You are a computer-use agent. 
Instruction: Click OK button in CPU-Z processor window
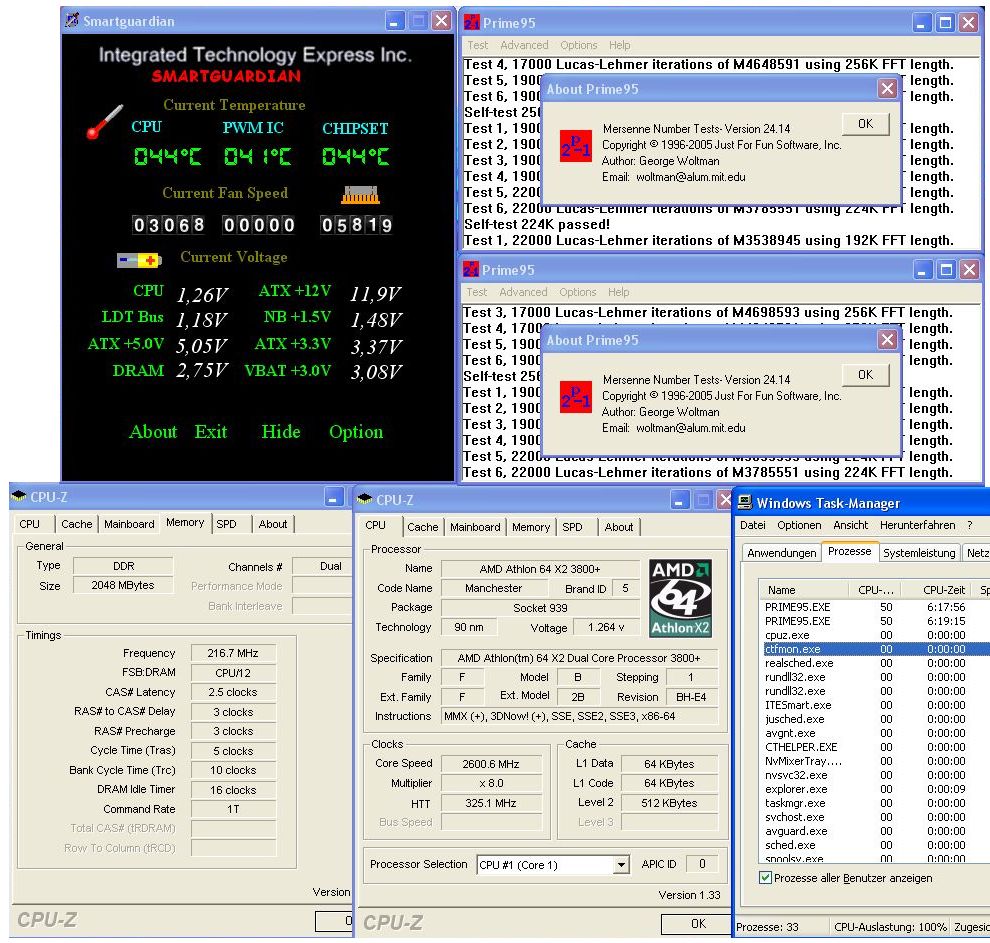(x=698, y=923)
